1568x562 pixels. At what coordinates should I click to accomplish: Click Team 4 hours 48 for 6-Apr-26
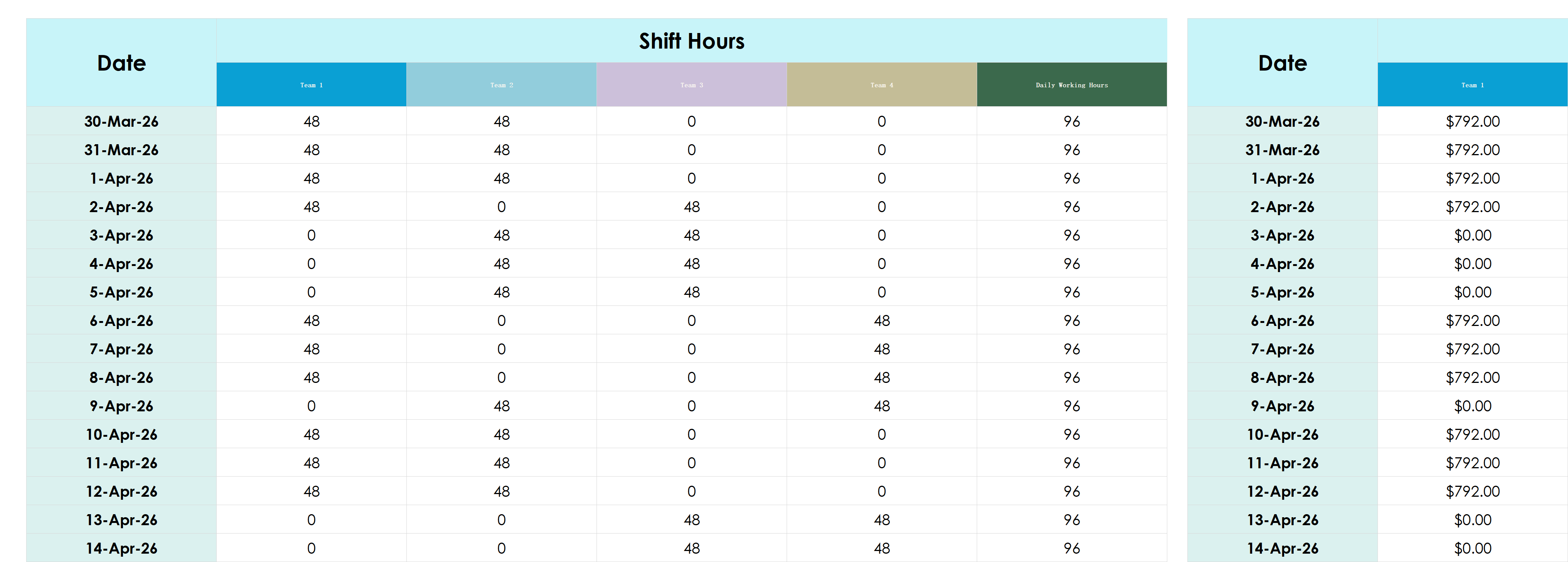tap(882, 321)
